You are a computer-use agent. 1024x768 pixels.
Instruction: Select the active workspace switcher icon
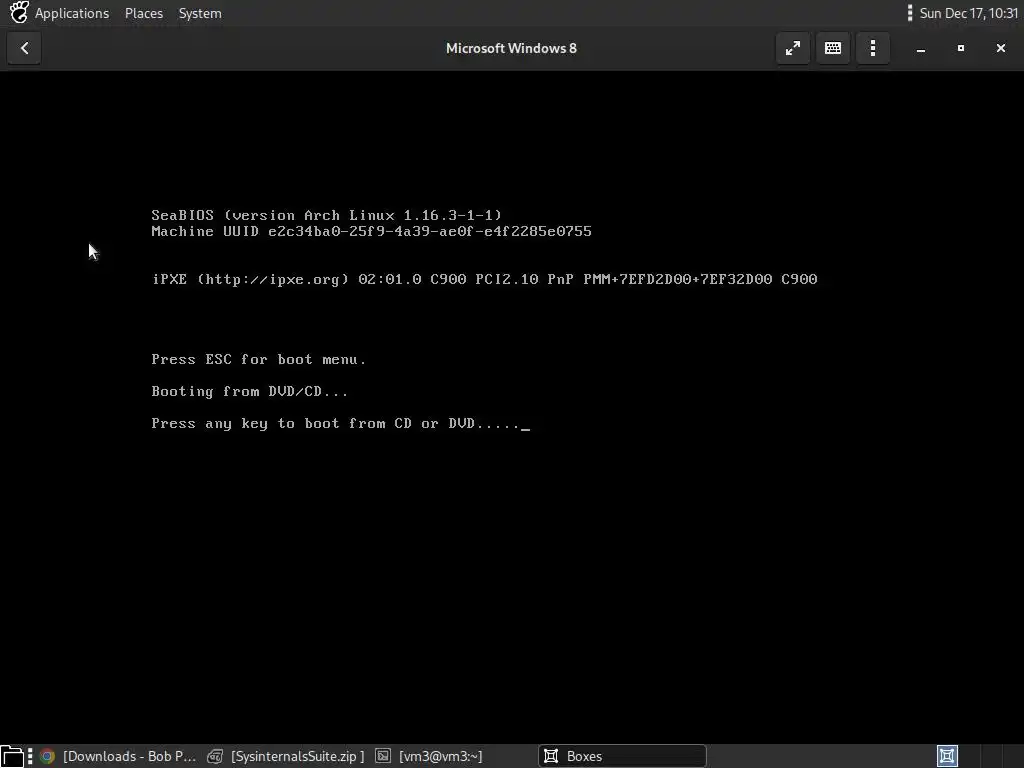tap(948, 756)
